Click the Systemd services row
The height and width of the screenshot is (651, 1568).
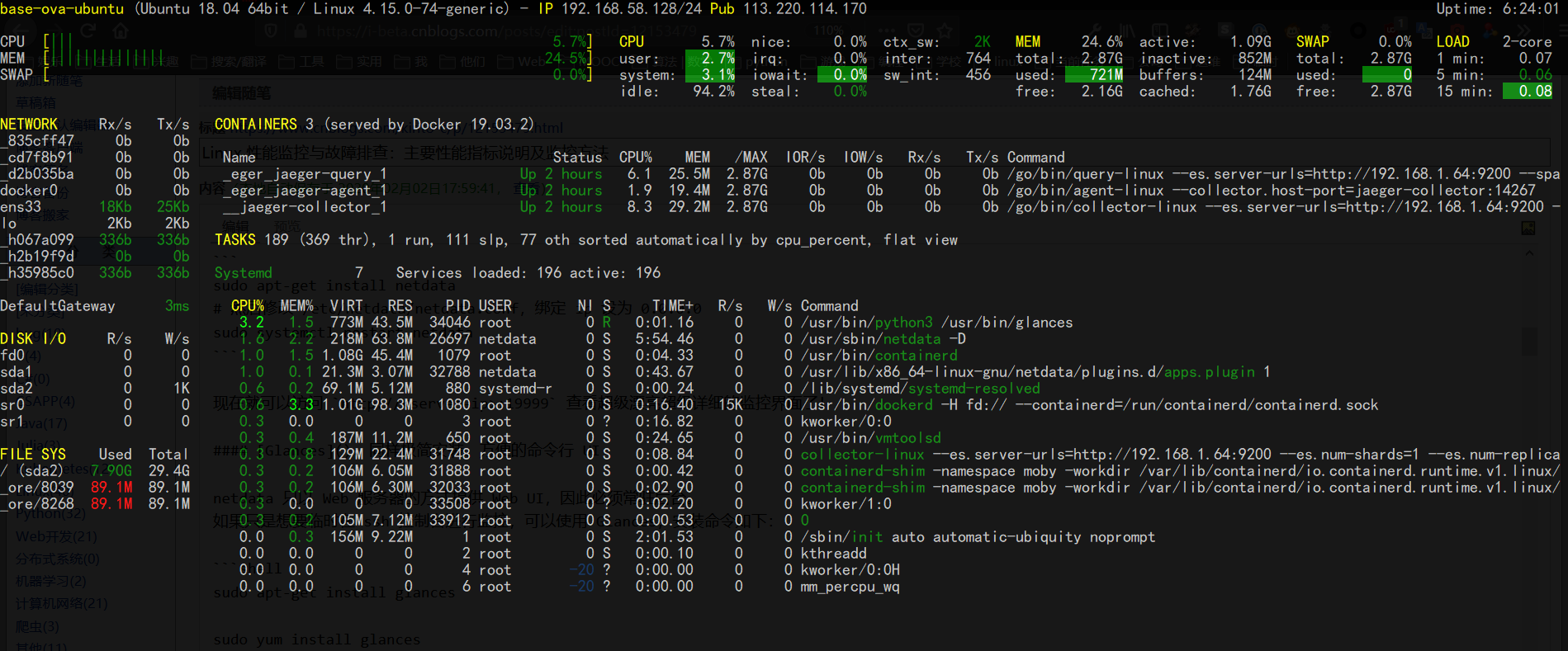tap(438, 273)
